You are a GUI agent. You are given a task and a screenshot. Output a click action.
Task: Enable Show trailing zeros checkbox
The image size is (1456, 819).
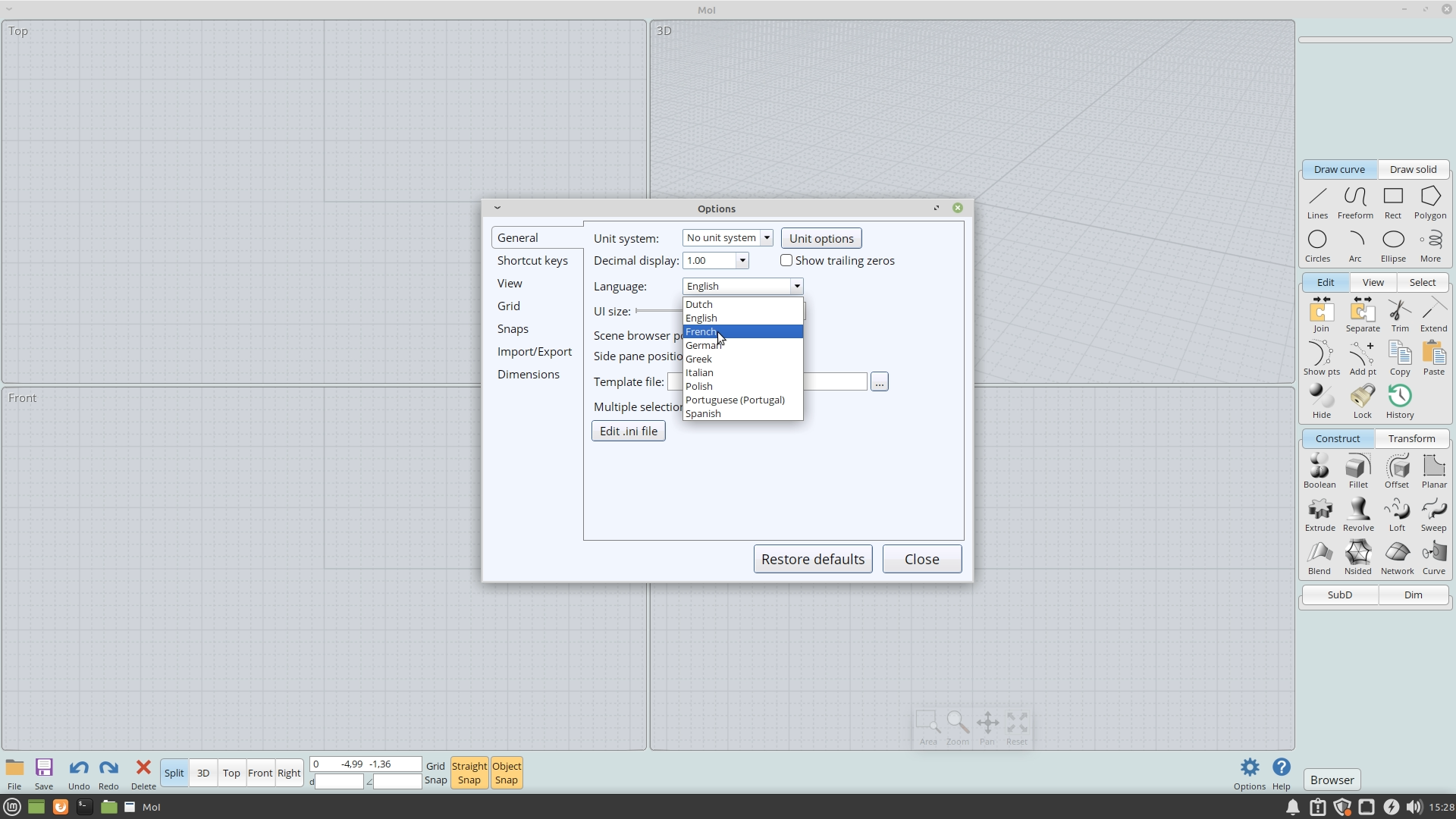(x=786, y=260)
